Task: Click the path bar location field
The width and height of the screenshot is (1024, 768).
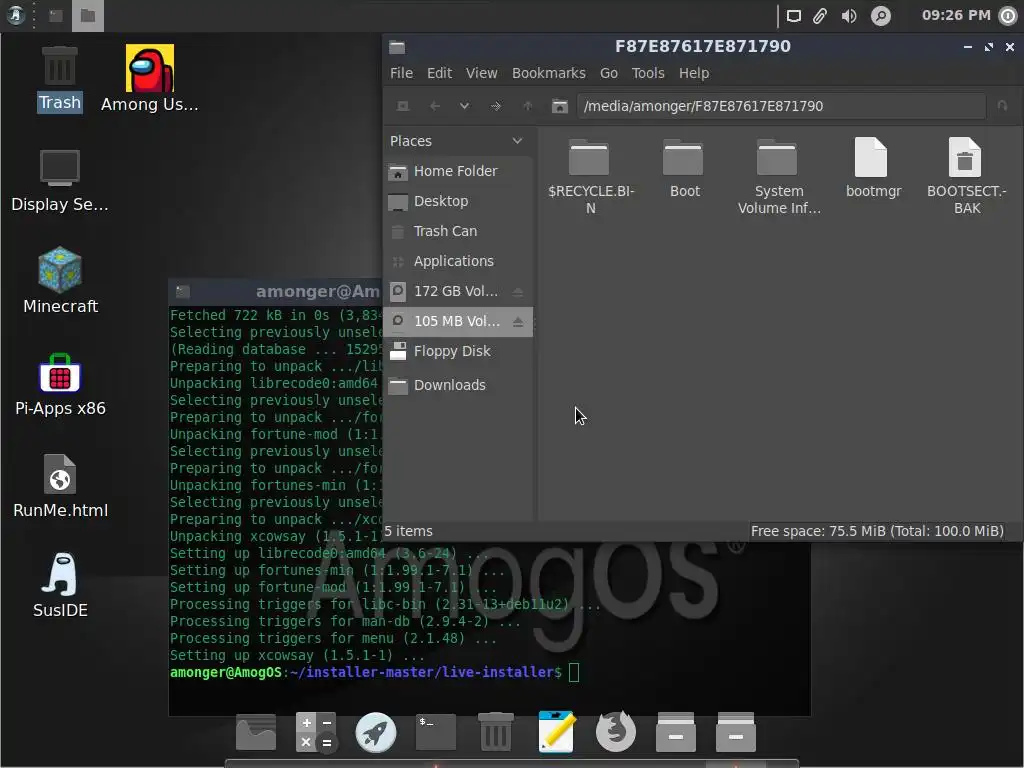Action: tap(781, 106)
